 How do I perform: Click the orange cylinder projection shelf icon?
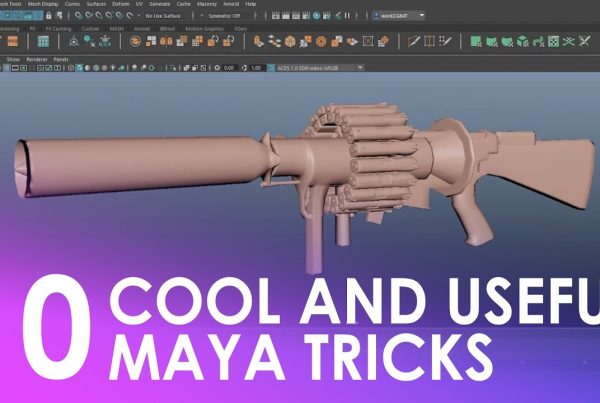pyautogui.click(x=259, y=41)
